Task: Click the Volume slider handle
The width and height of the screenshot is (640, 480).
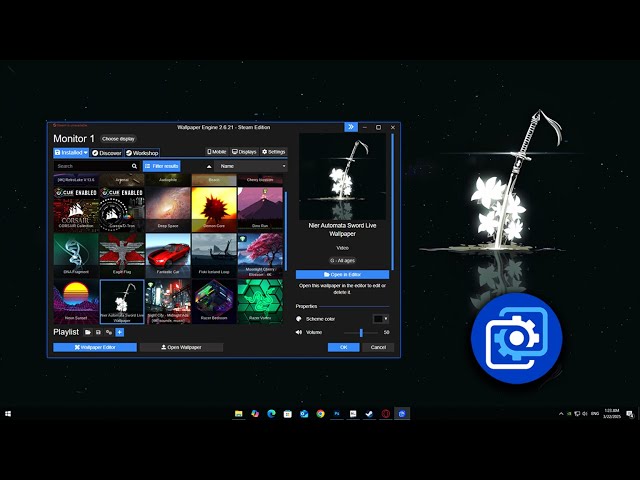Action: 361,333
